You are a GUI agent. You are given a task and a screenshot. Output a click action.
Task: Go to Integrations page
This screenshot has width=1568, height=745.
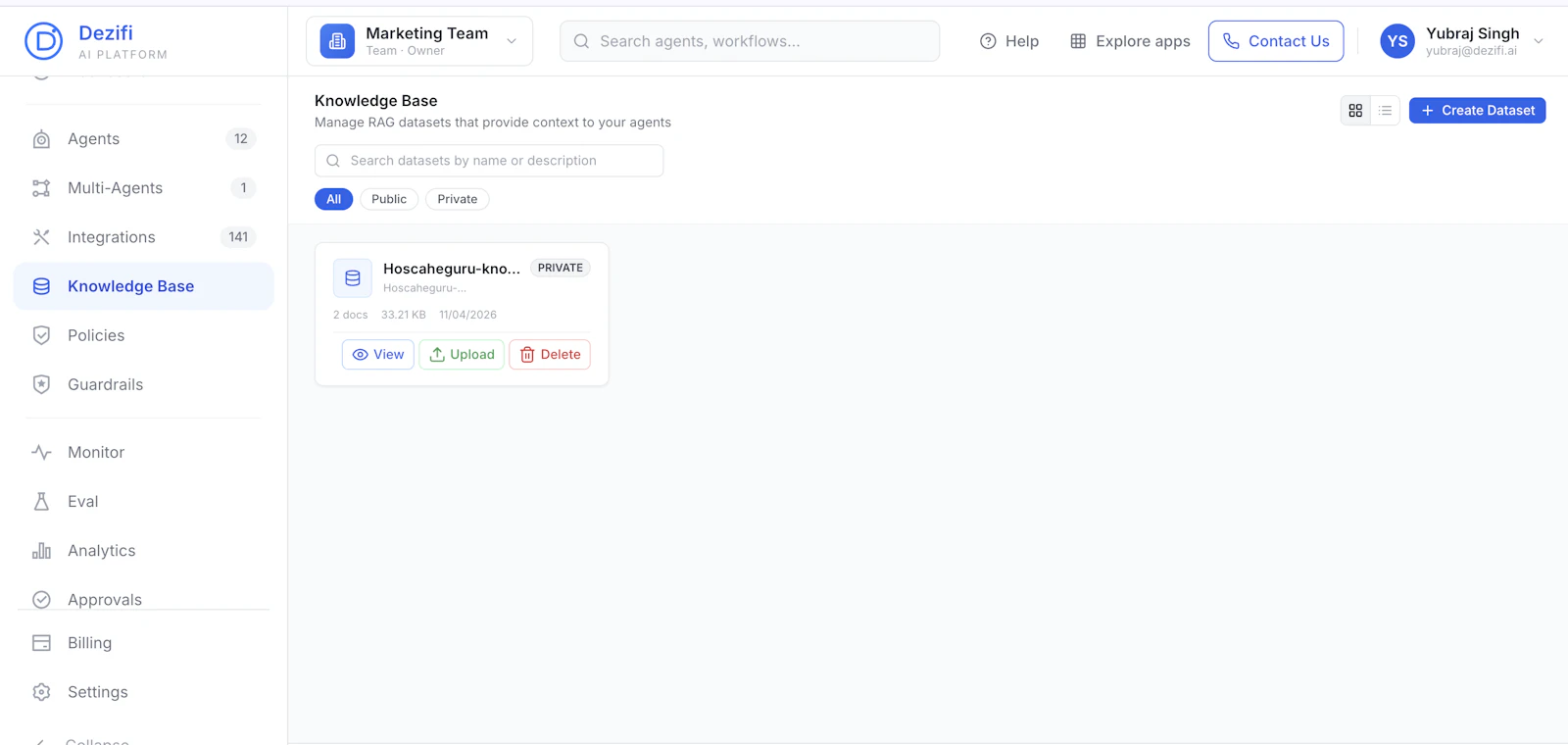tap(143, 237)
